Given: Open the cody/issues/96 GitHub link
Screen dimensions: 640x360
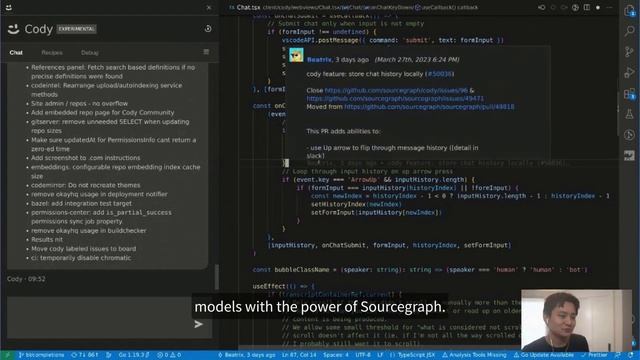Looking at the screenshot, I should 396,90.
